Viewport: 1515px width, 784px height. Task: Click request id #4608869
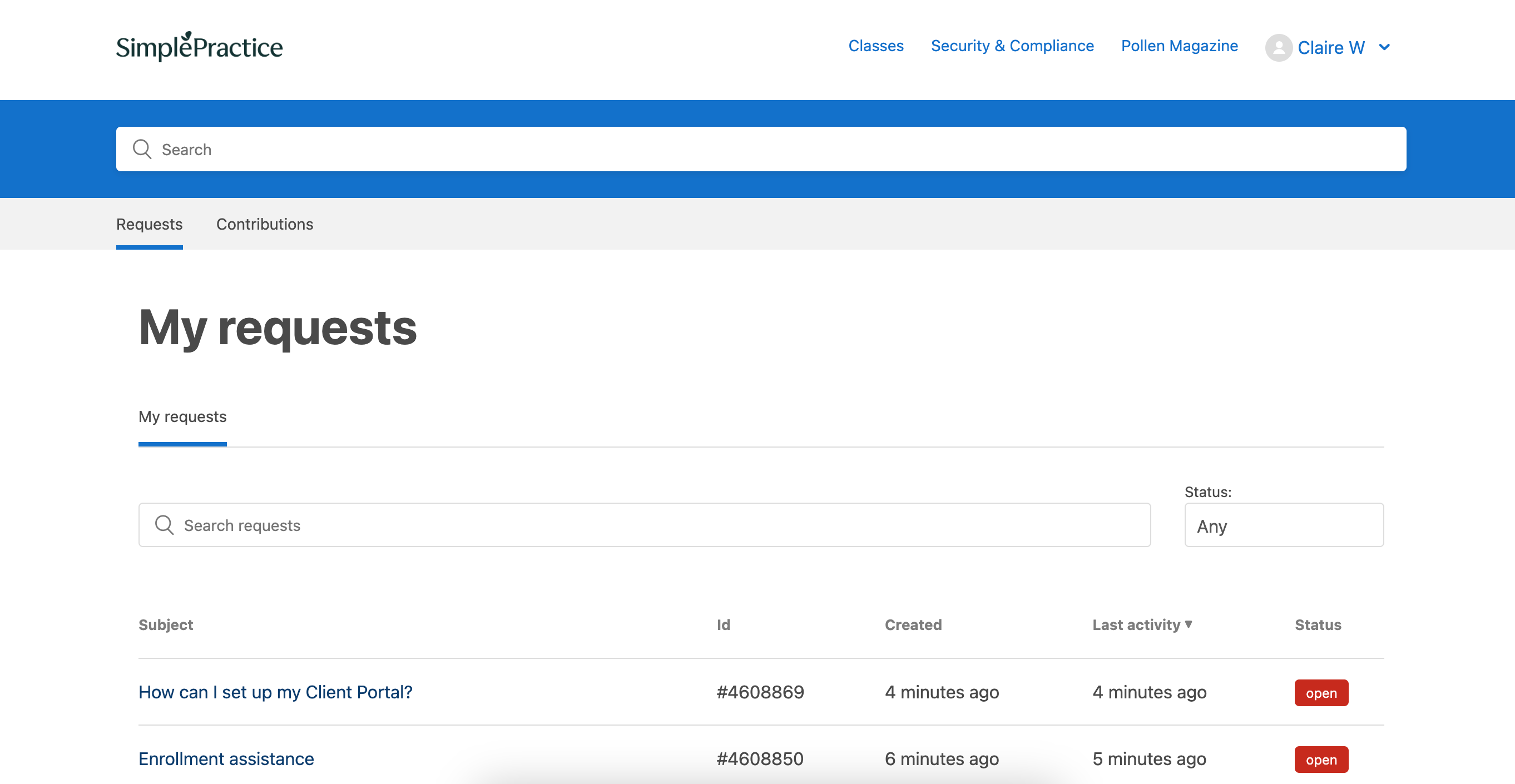tap(760, 692)
